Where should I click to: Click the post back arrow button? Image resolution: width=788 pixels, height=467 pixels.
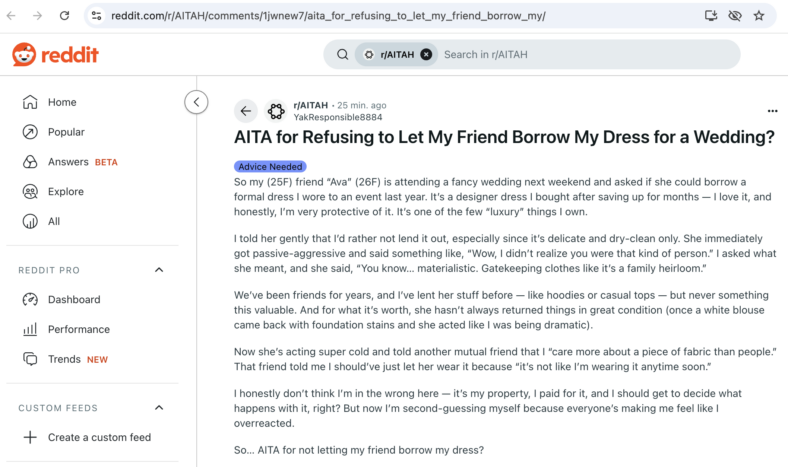[x=246, y=111]
